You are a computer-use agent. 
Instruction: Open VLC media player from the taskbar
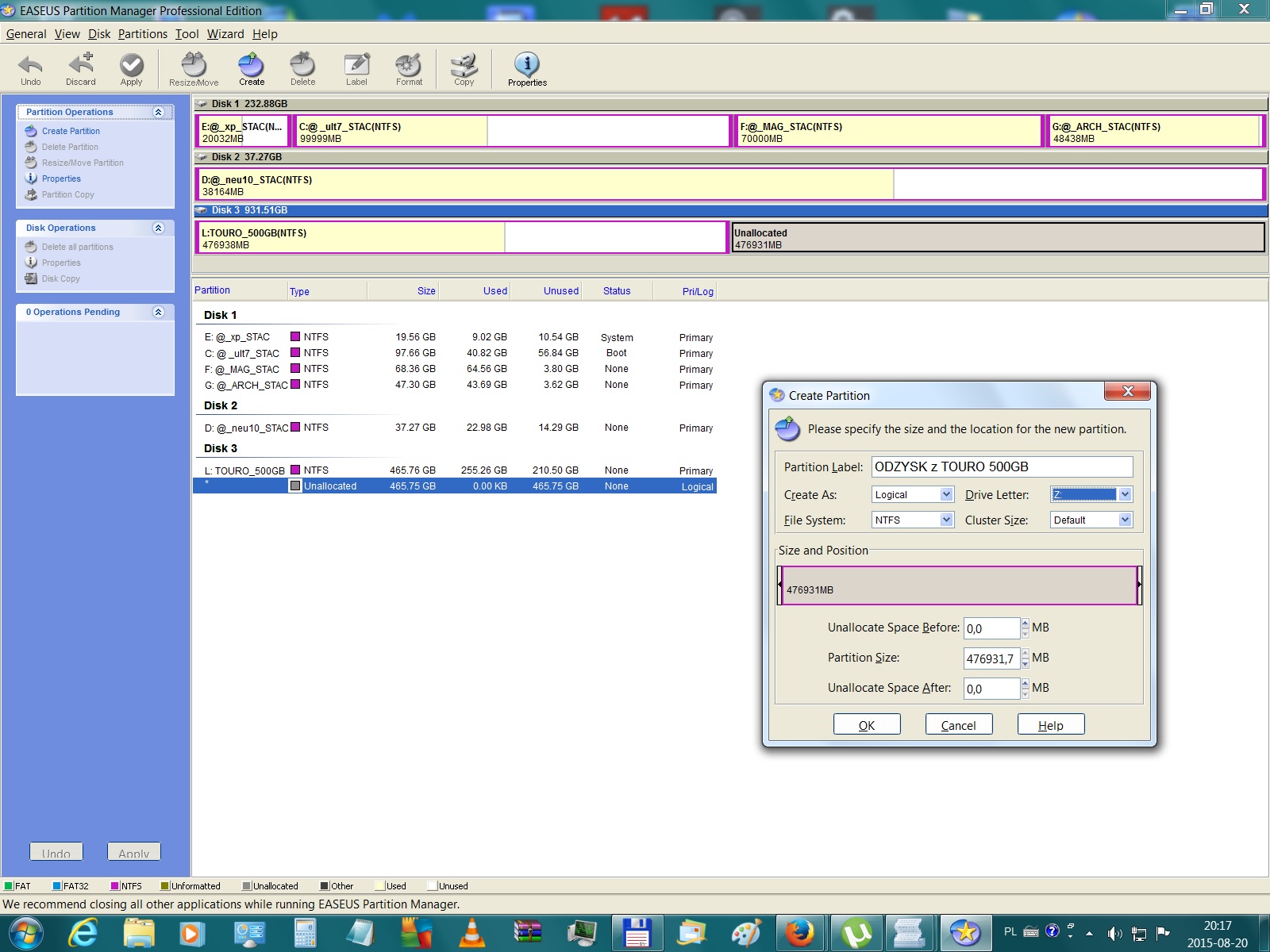472,933
